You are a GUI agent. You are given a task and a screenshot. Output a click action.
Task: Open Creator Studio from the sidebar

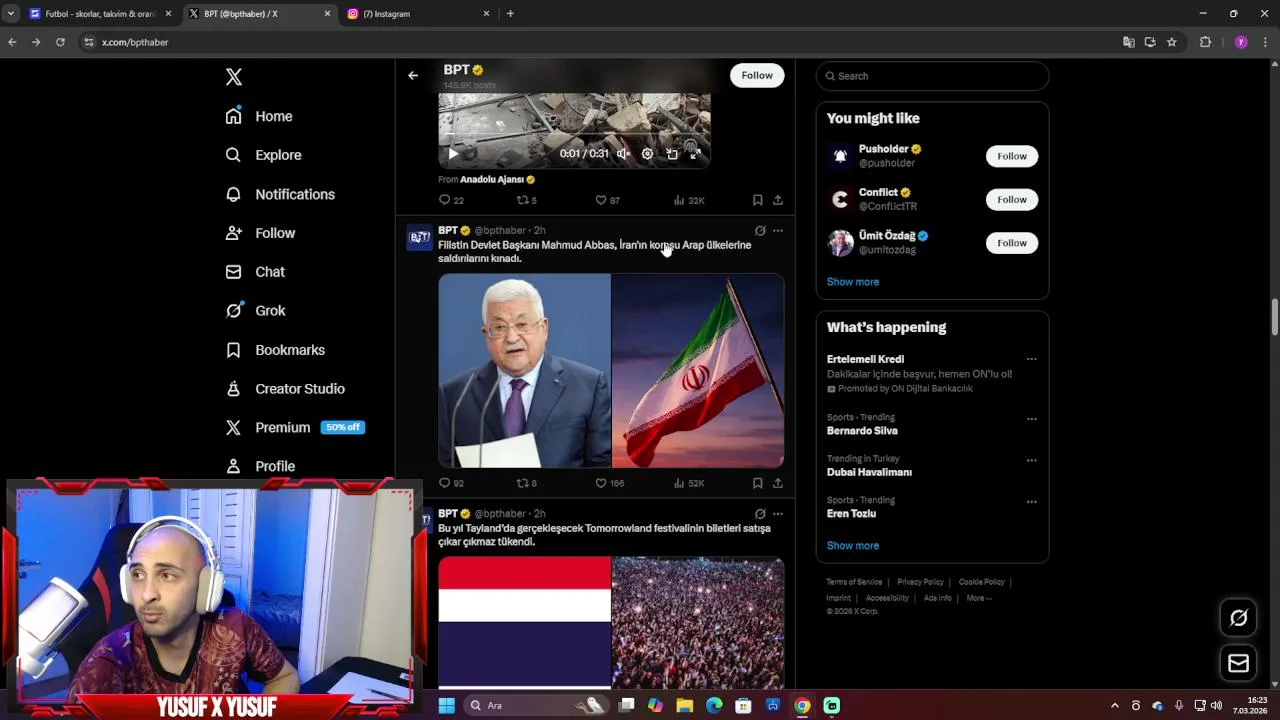click(x=285, y=389)
